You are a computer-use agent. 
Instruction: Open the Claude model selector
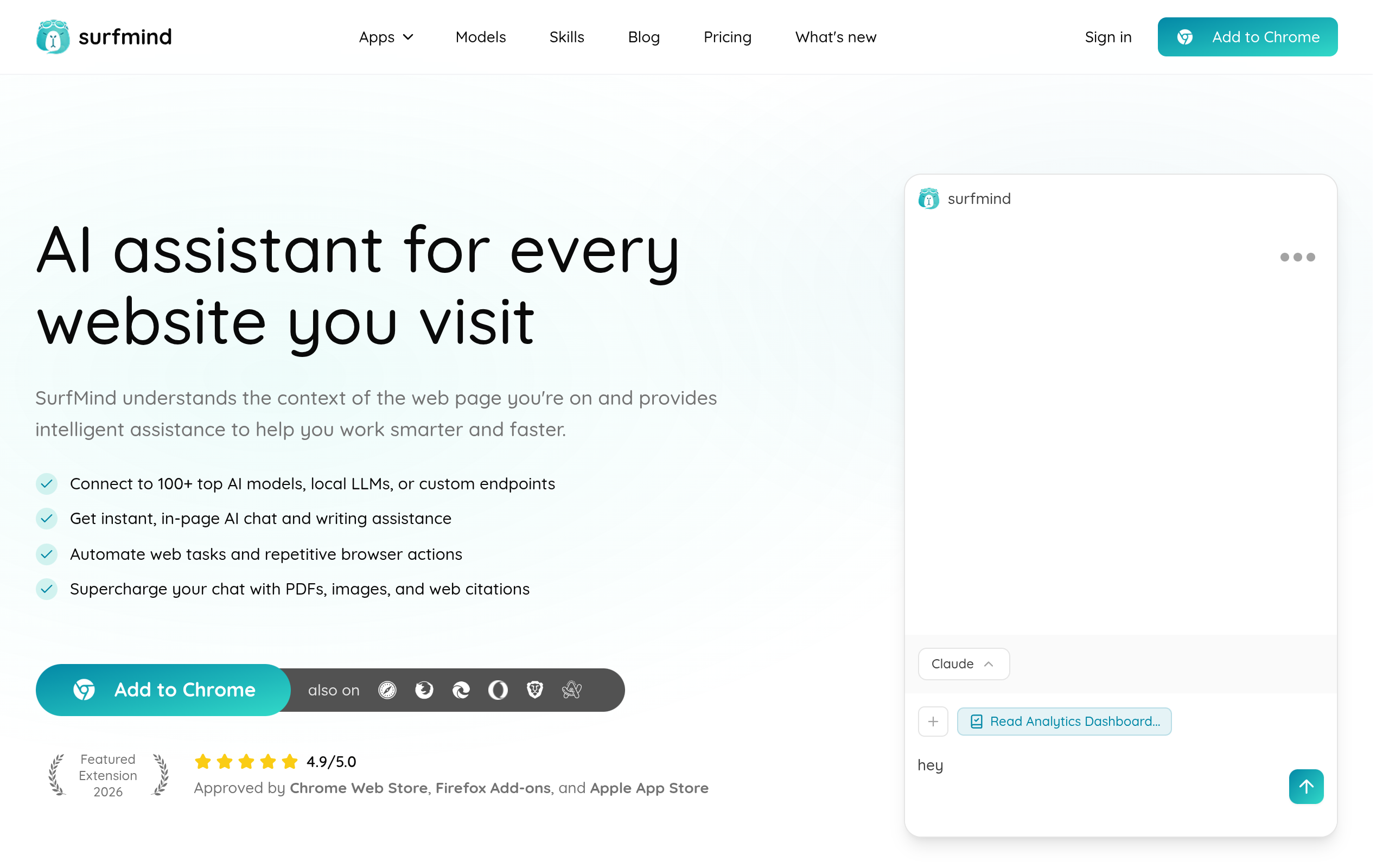(963, 663)
